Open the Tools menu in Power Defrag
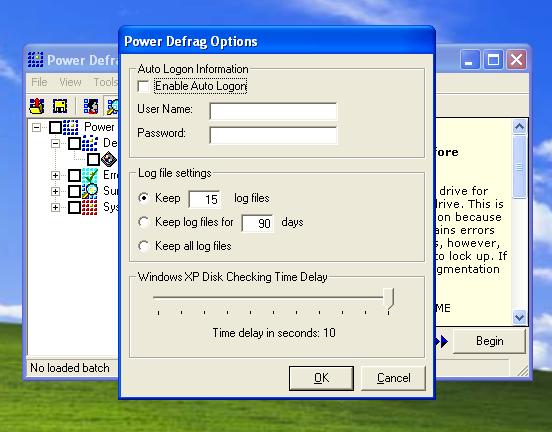552x432 pixels. coord(105,82)
